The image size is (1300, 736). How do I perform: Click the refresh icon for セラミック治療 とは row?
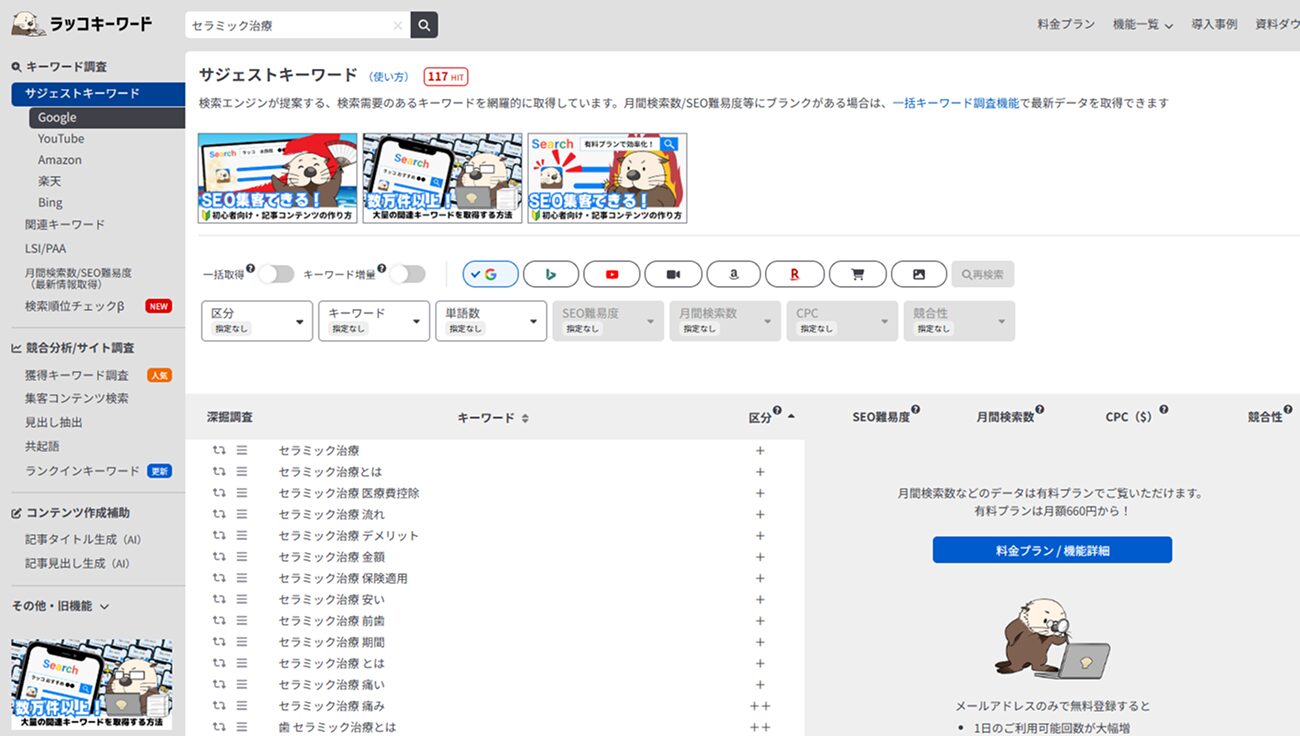[x=219, y=663]
